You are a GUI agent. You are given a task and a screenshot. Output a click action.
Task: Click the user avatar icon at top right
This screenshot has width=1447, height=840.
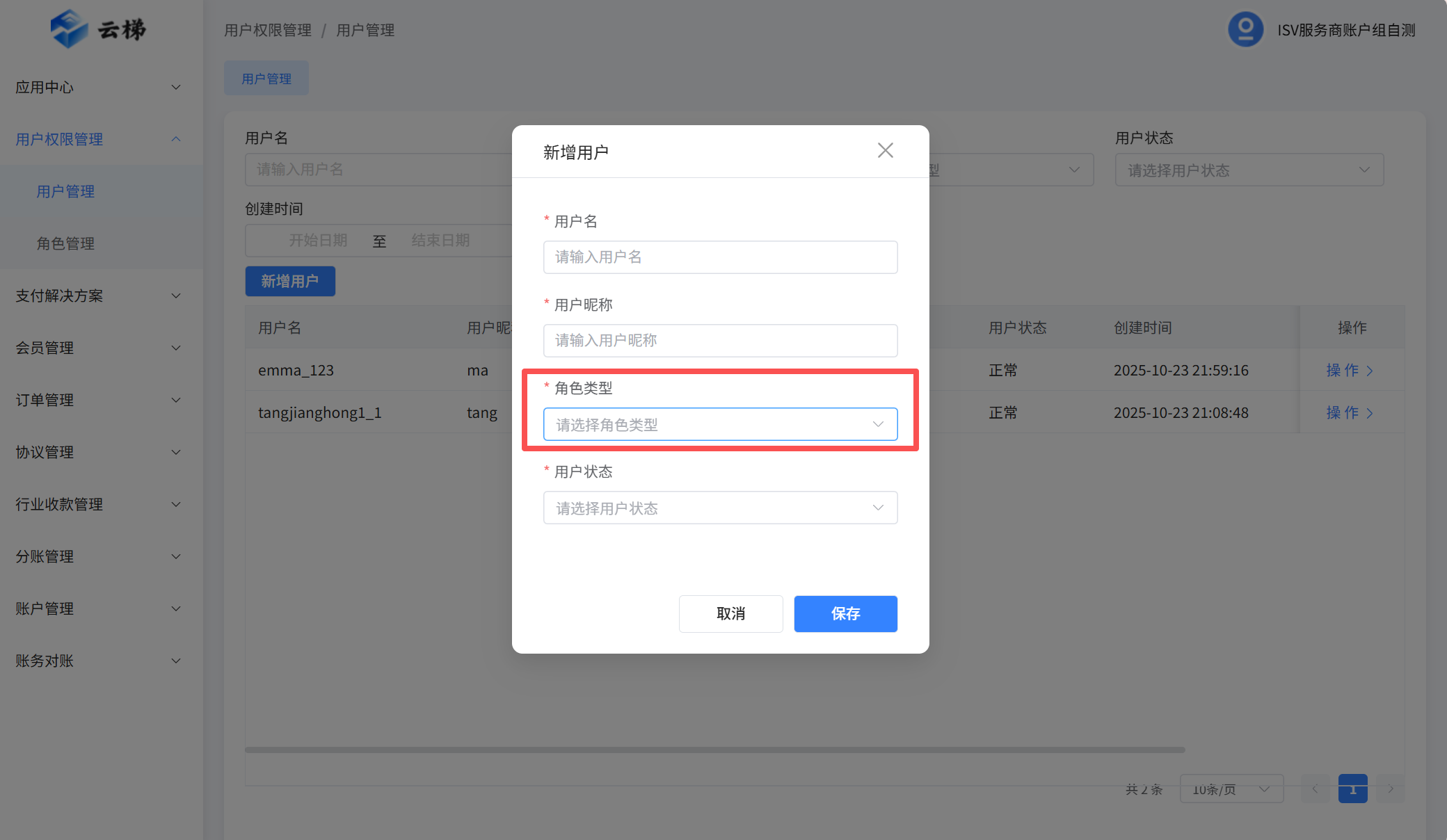1245,30
